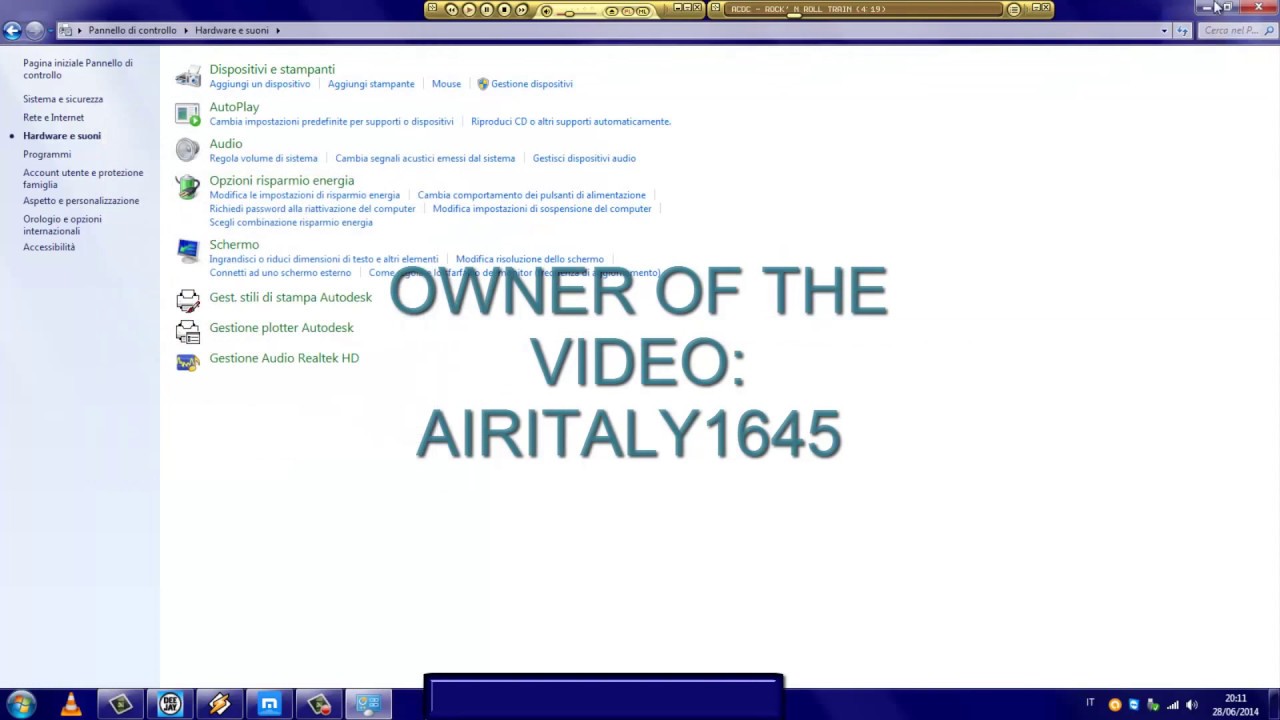
Task: Click Gest. stili di stampa Autodesk icon
Action: [188, 299]
